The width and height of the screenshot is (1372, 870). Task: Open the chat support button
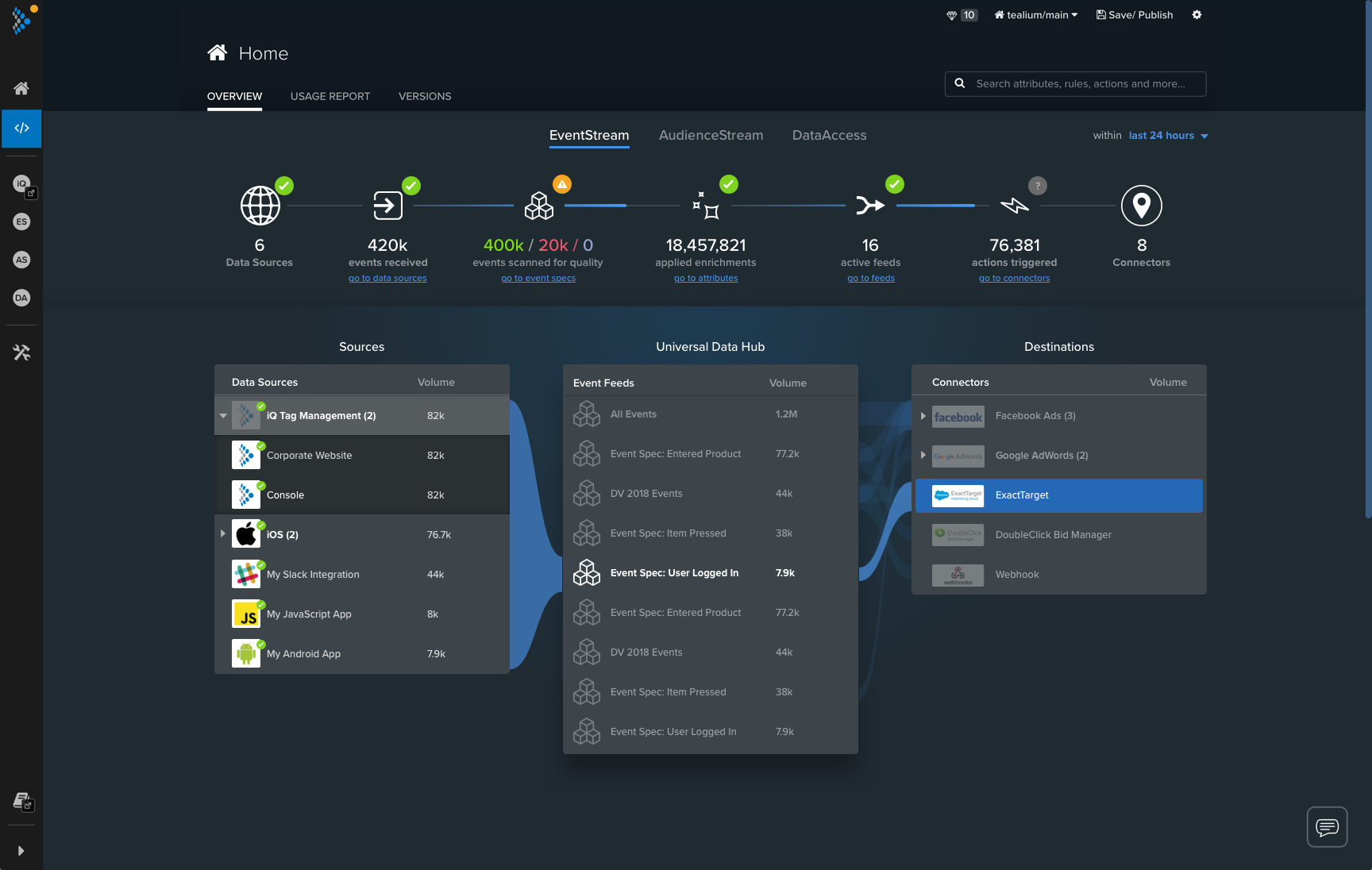pyautogui.click(x=1328, y=827)
